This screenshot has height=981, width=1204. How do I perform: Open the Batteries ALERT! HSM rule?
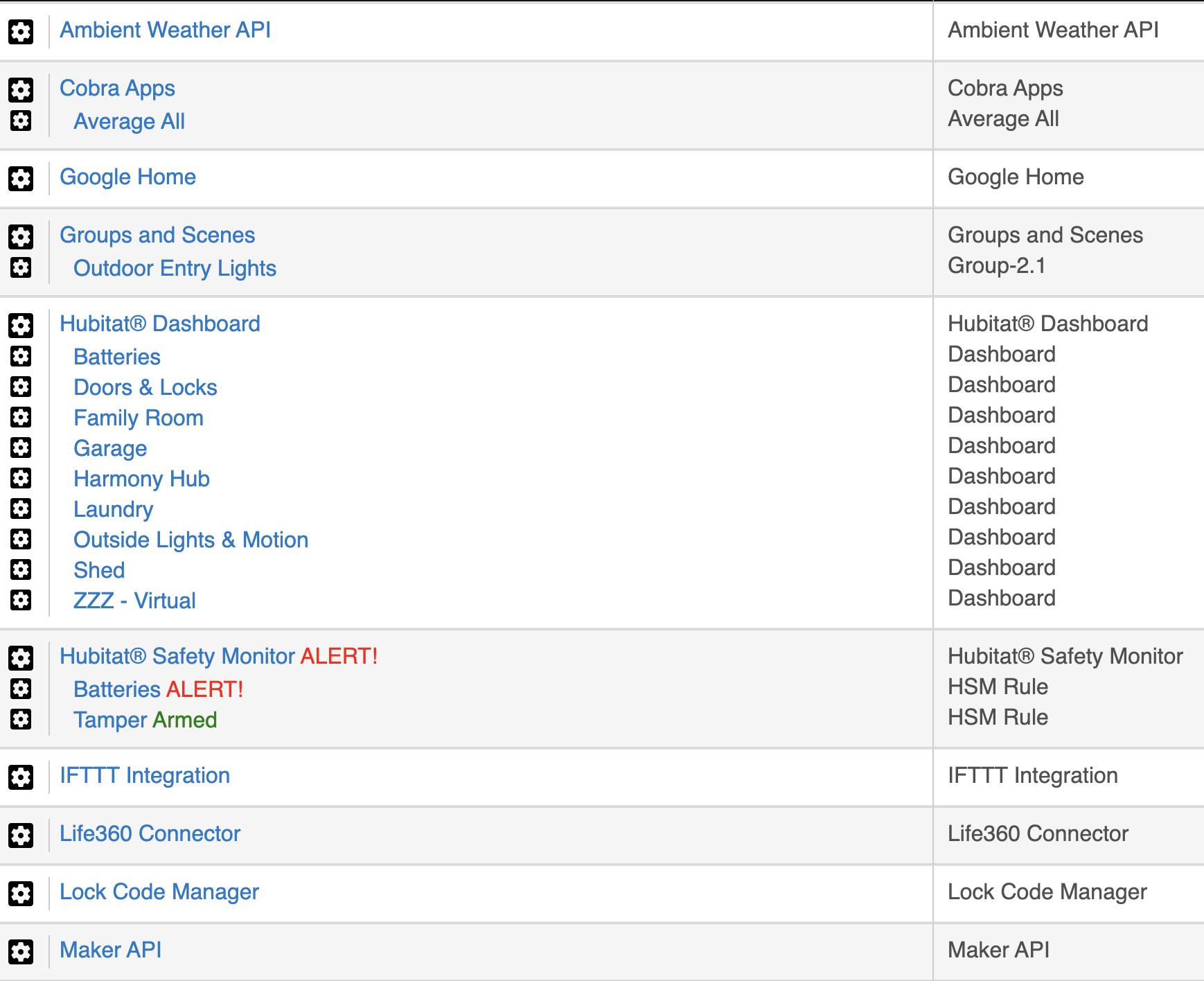pyautogui.click(x=158, y=689)
